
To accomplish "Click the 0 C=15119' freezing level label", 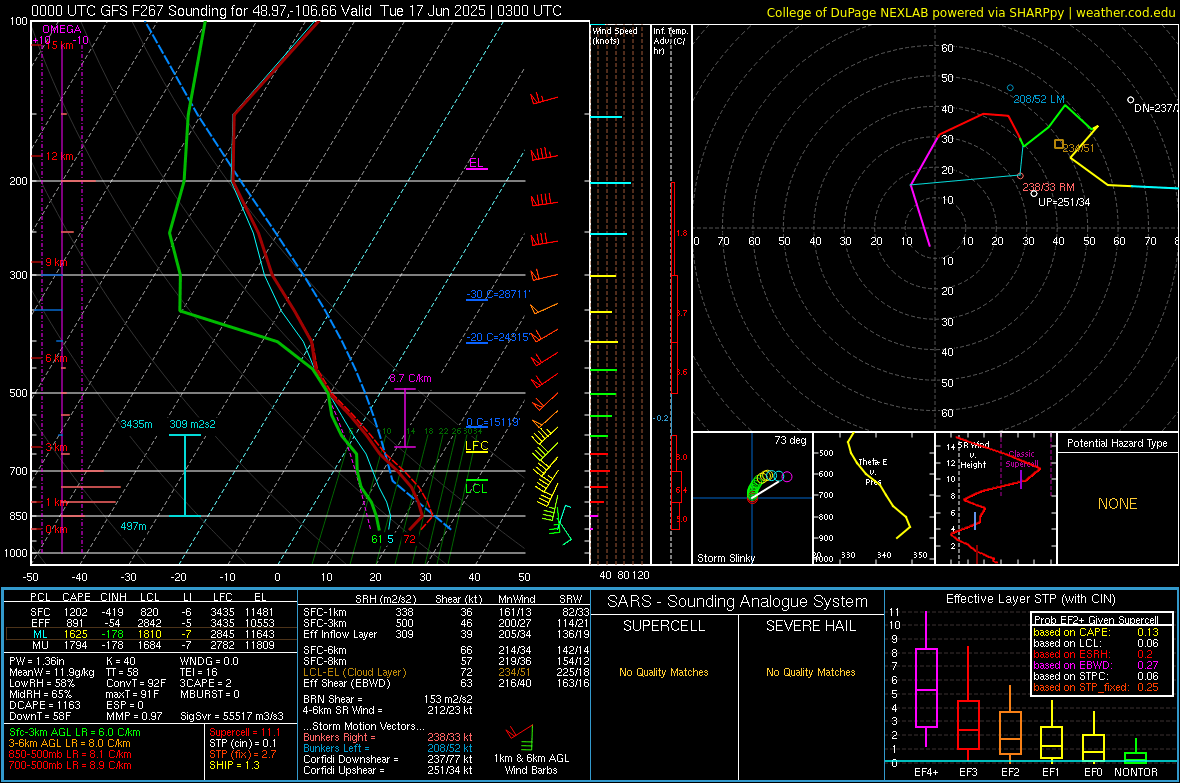I will pyautogui.click(x=493, y=422).
